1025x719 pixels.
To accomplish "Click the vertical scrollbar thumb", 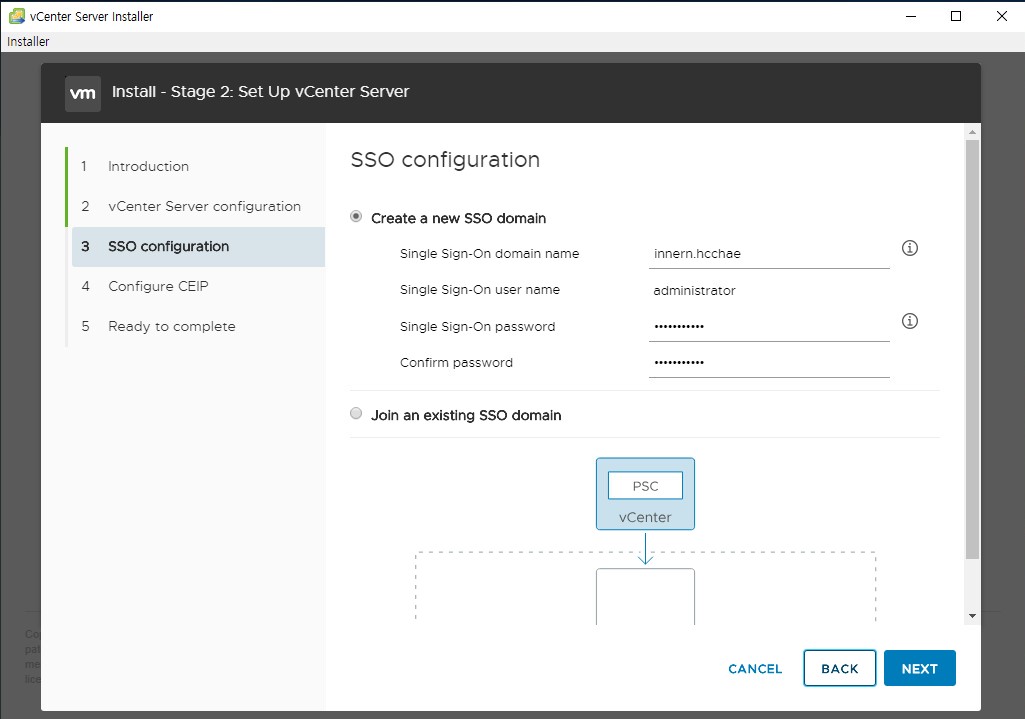I will [x=972, y=350].
